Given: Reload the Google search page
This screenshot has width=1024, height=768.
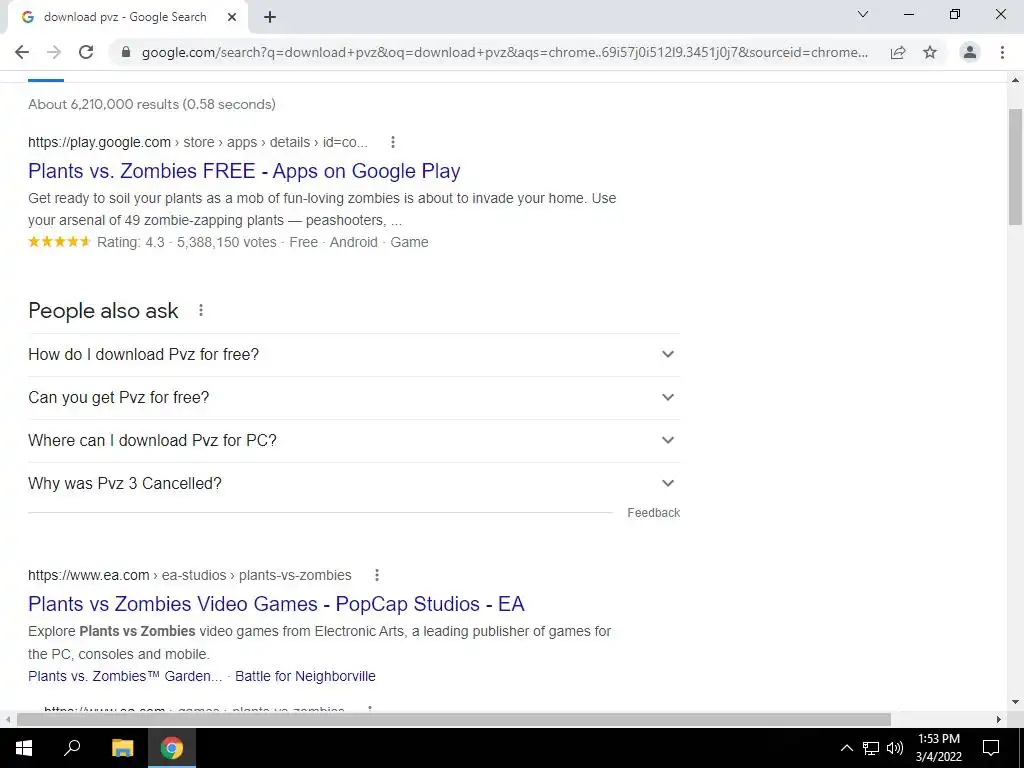Looking at the screenshot, I should pos(86,52).
